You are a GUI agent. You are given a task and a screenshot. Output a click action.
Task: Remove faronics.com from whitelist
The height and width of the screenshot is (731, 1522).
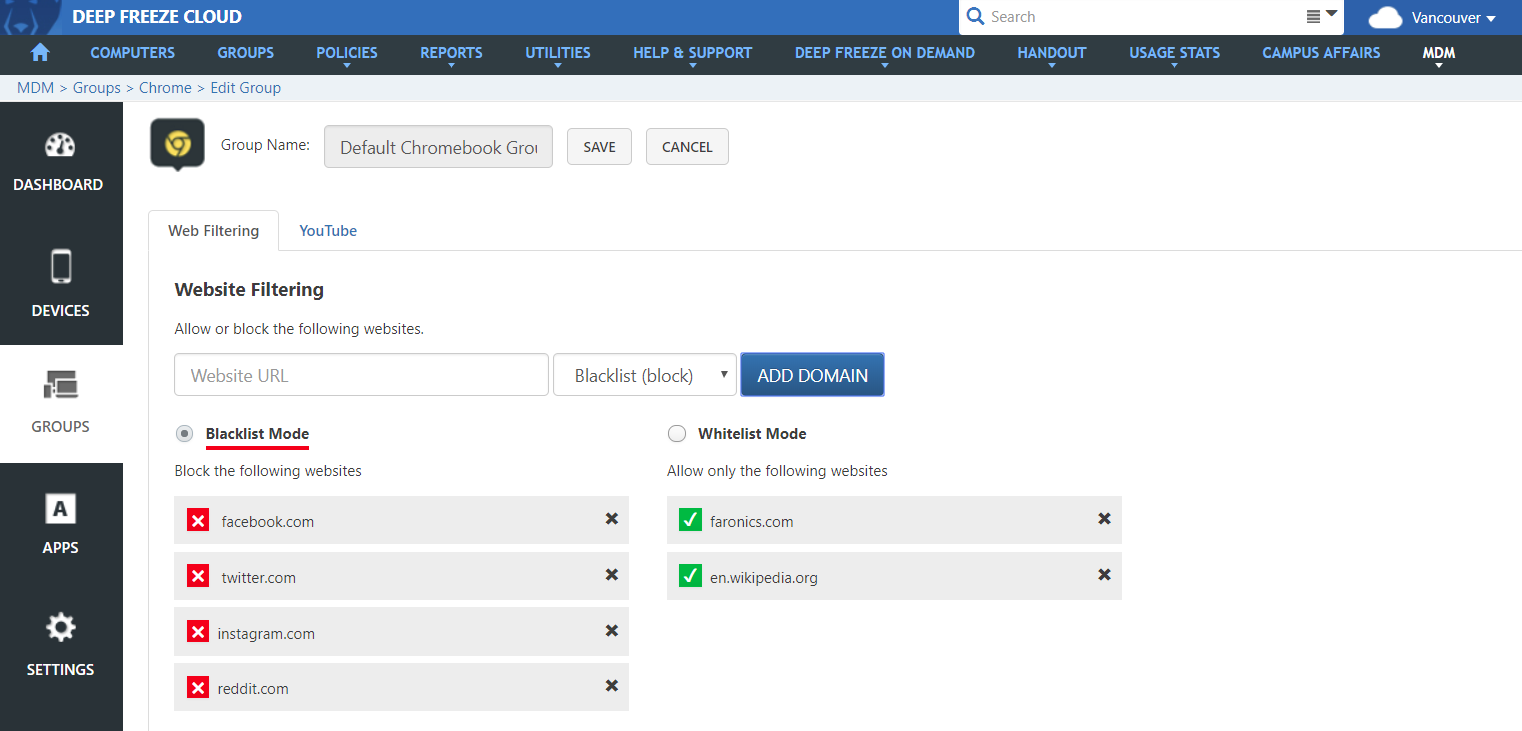click(1104, 518)
